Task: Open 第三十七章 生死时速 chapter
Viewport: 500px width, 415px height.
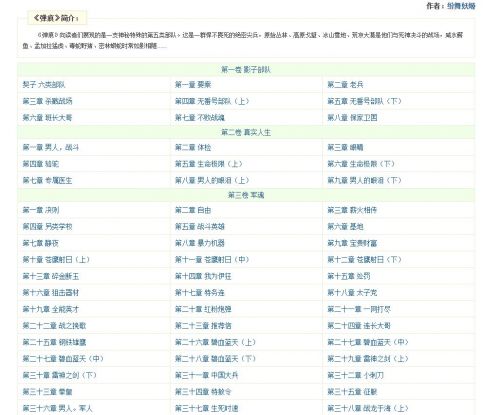Action: tap(207, 408)
